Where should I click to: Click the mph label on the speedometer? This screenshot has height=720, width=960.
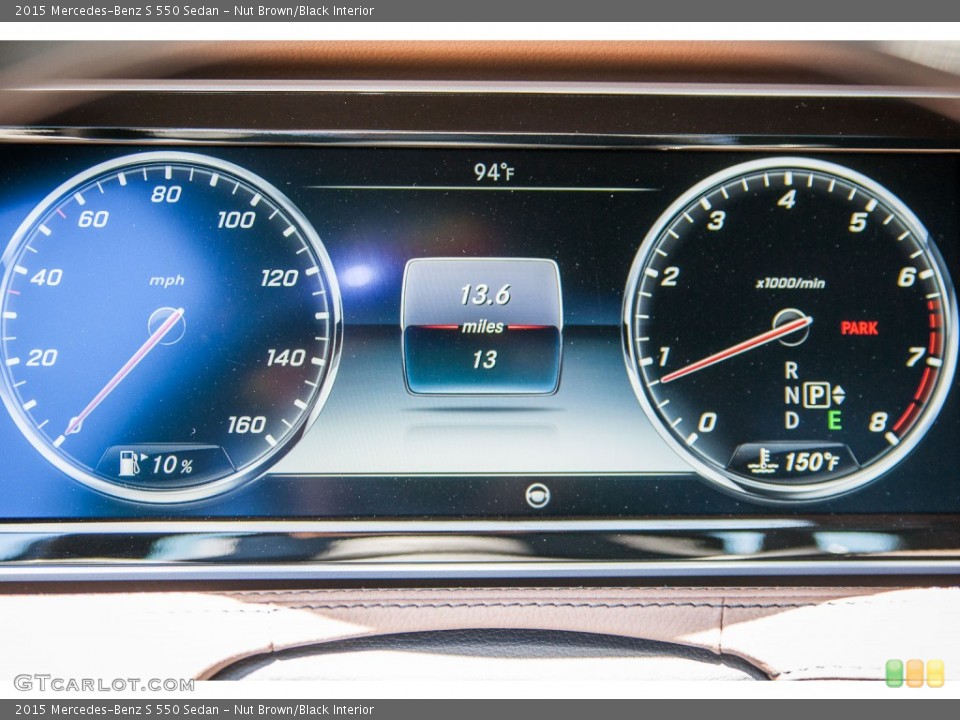click(x=167, y=280)
